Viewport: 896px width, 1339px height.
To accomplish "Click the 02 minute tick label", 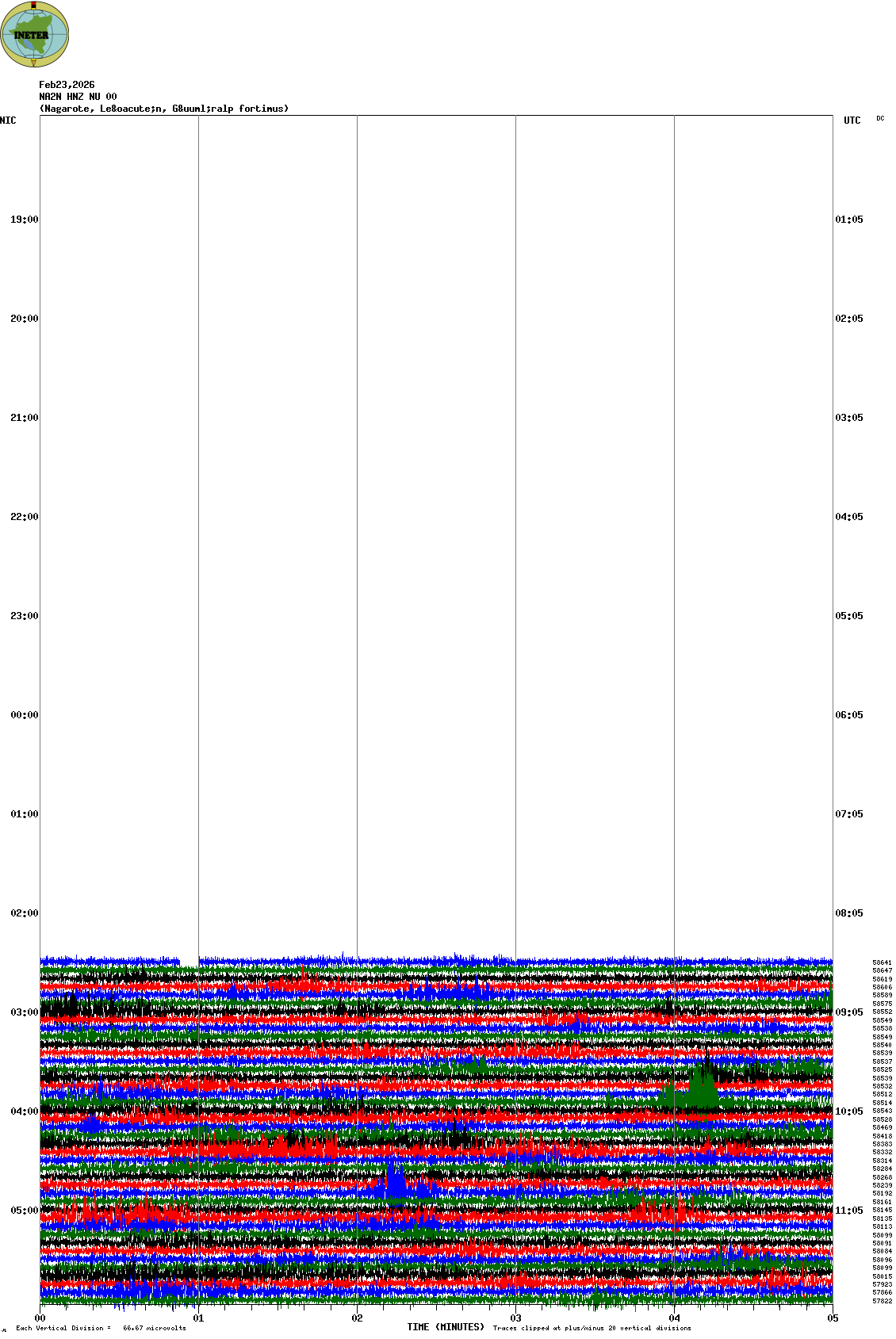I will (x=358, y=1318).
